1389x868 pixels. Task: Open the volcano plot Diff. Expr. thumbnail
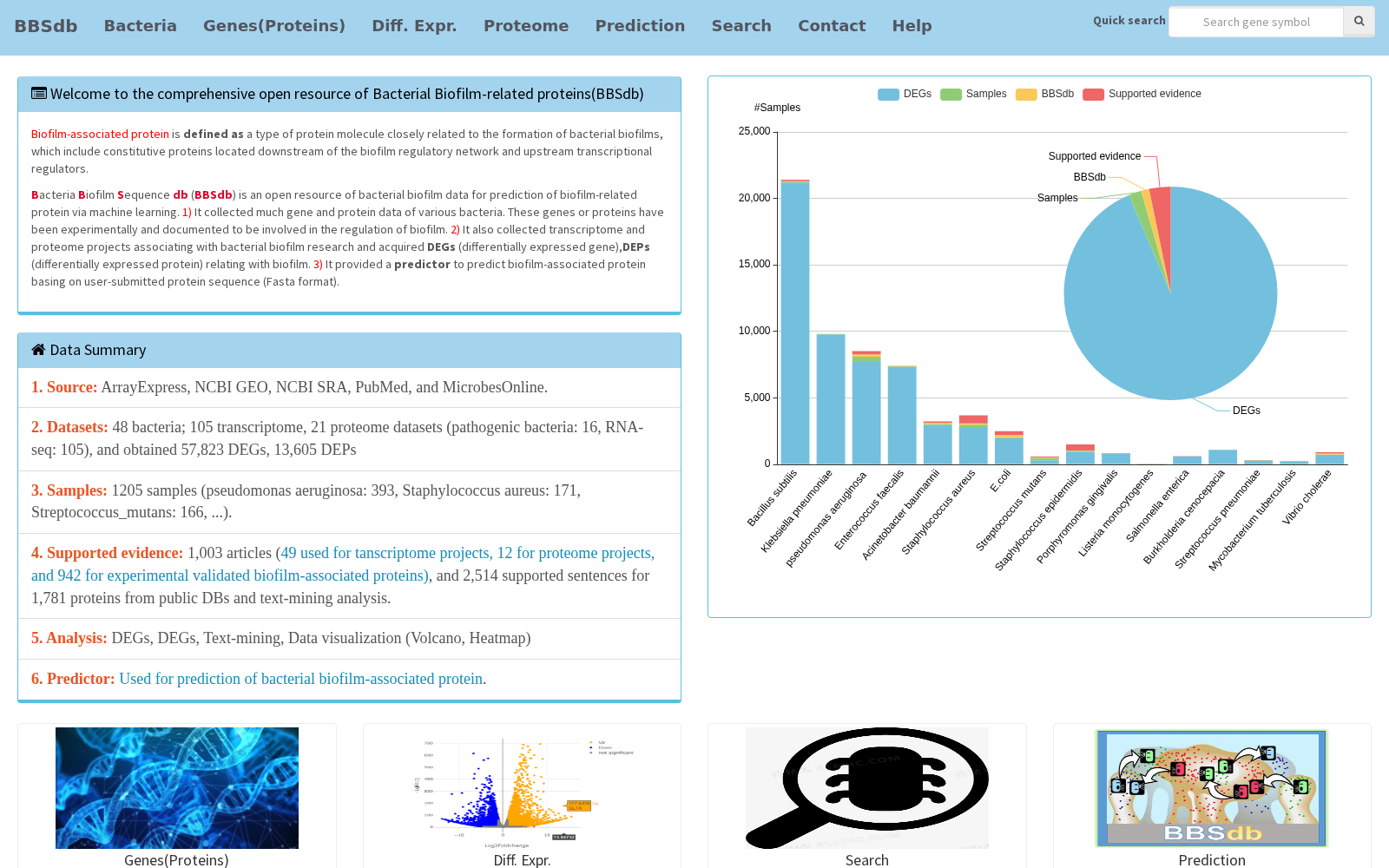[x=522, y=788]
